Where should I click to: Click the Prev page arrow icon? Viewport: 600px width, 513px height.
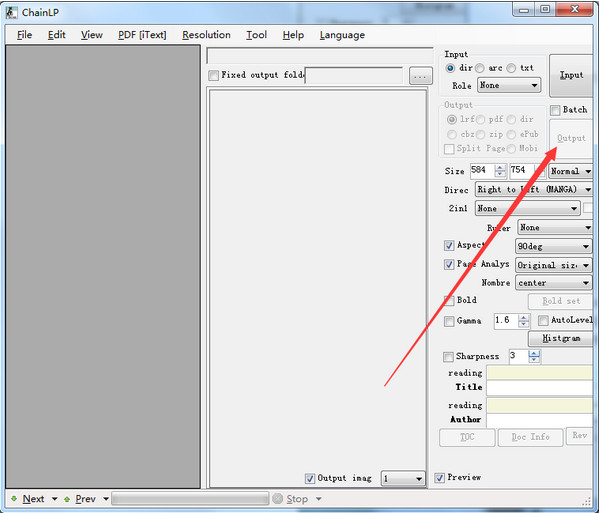[66, 499]
